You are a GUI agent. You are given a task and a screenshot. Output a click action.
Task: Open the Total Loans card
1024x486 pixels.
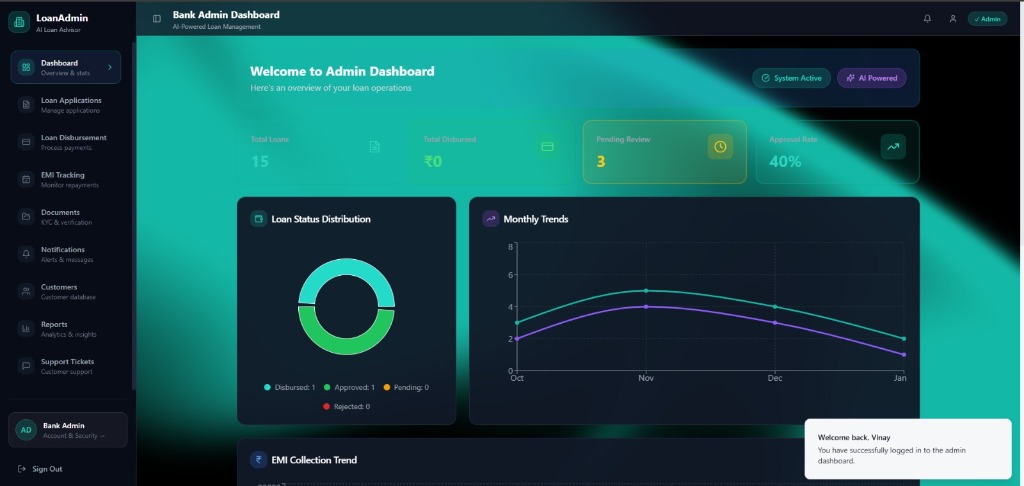317,152
